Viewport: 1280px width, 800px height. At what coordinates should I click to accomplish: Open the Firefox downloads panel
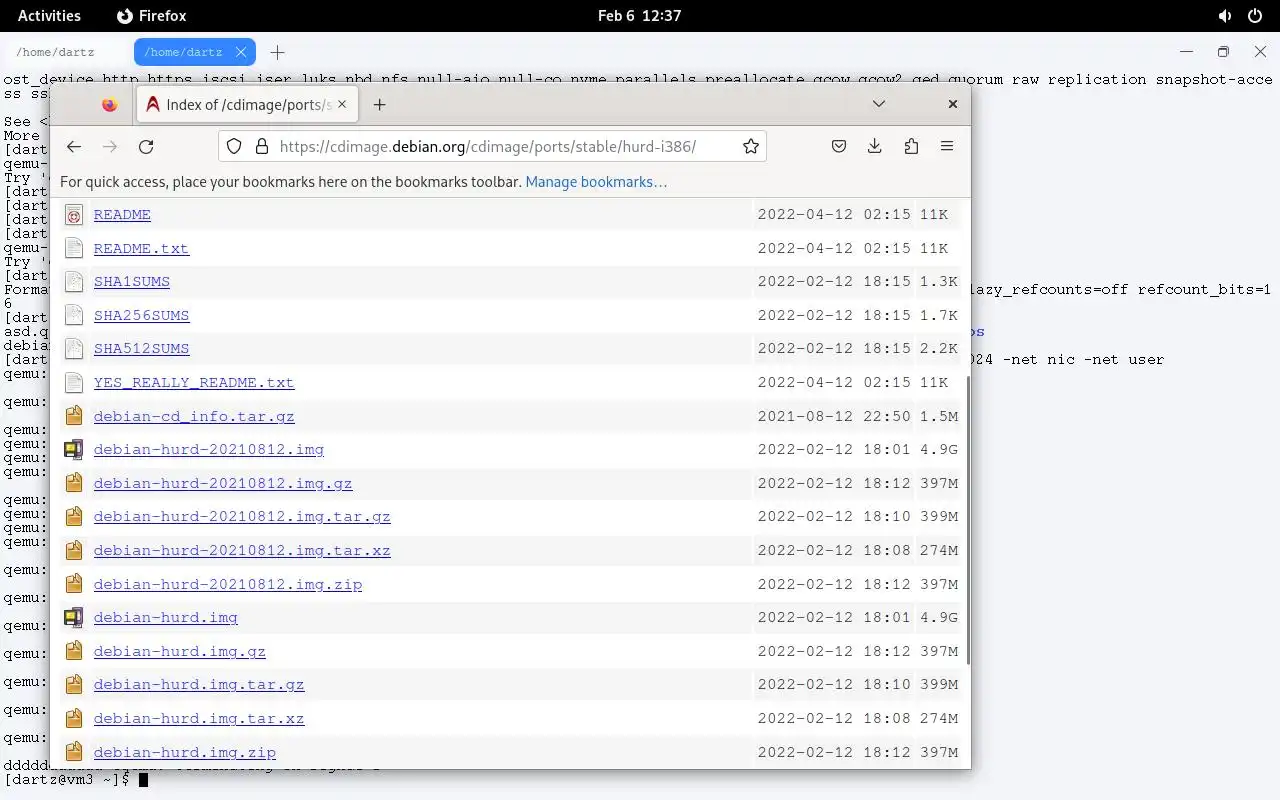[874, 146]
